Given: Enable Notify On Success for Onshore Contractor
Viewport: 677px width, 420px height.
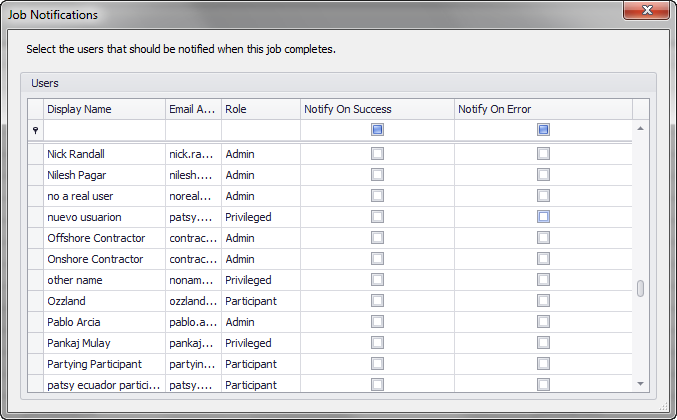Looking at the screenshot, I should click(x=377, y=259).
